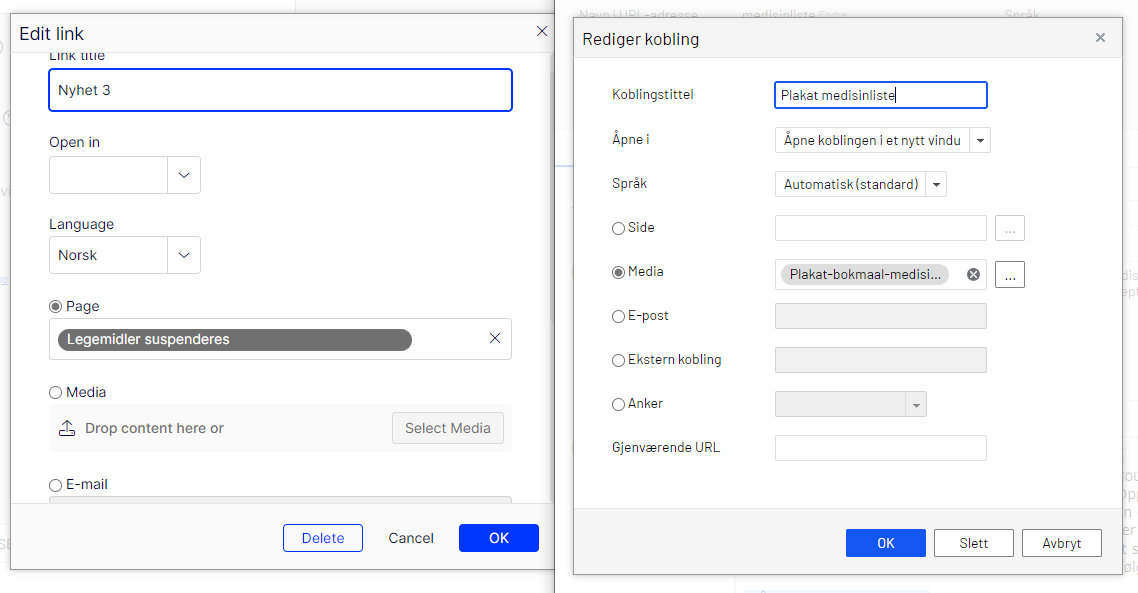This screenshot has width=1138, height=593.
Task: Click the Select Media button
Action: 447,428
